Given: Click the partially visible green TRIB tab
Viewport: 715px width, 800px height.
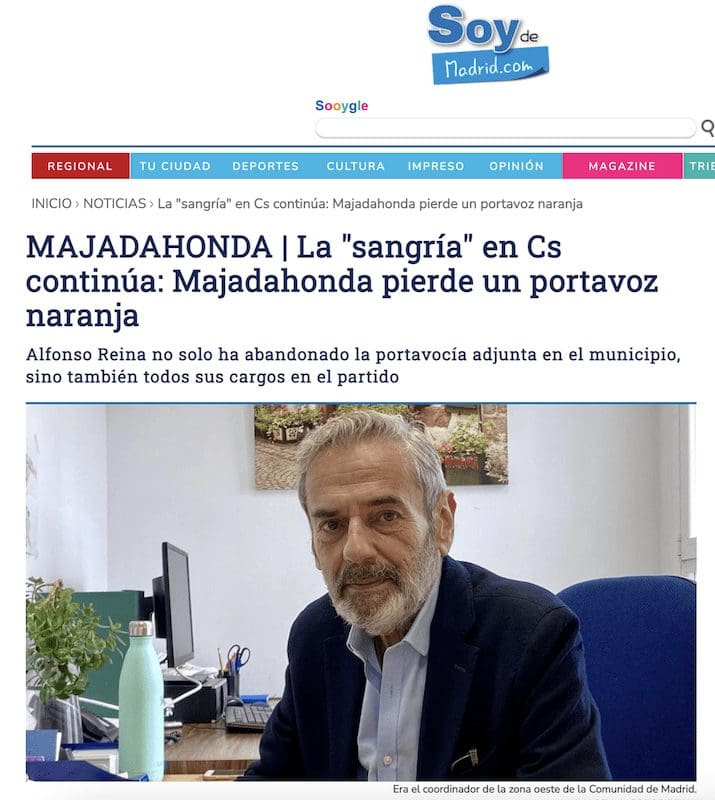Looking at the screenshot, I should pyautogui.click(x=700, y=166).
